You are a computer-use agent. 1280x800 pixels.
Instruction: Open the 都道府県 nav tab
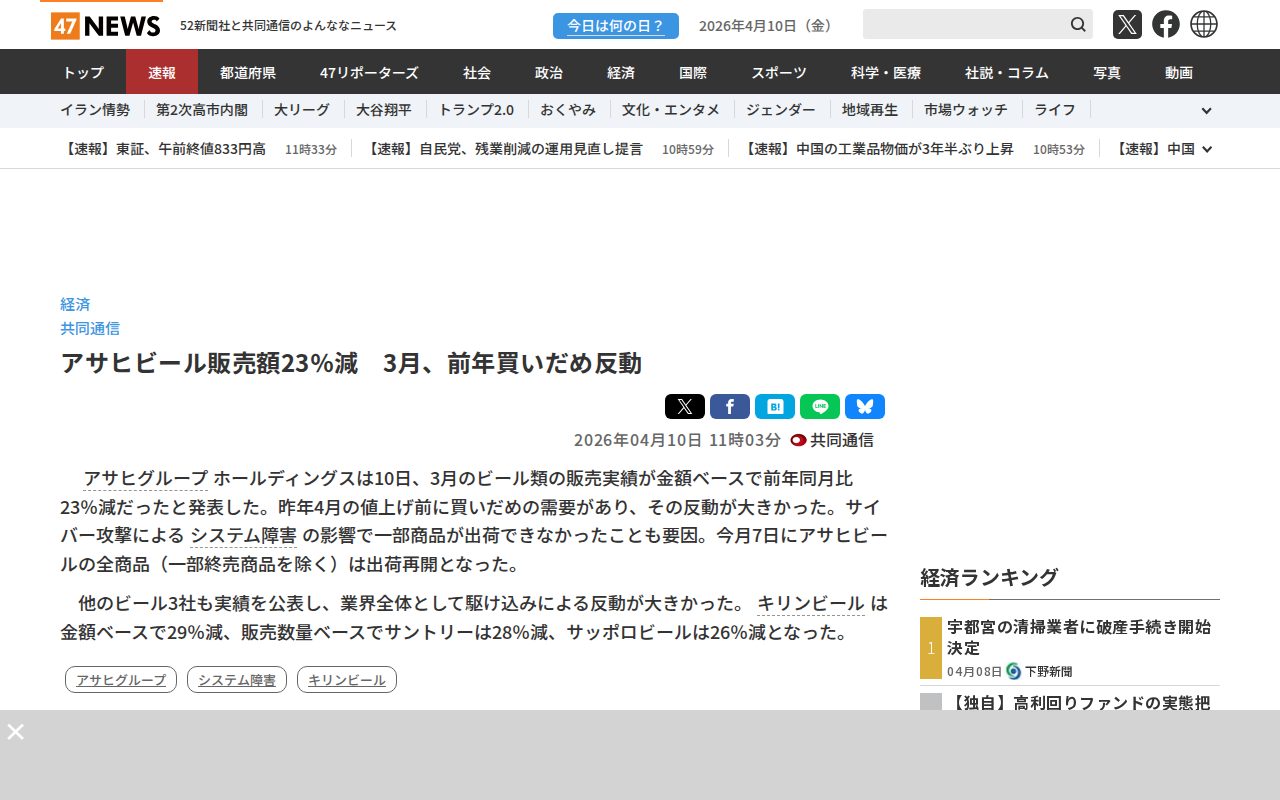coord(248,72)
